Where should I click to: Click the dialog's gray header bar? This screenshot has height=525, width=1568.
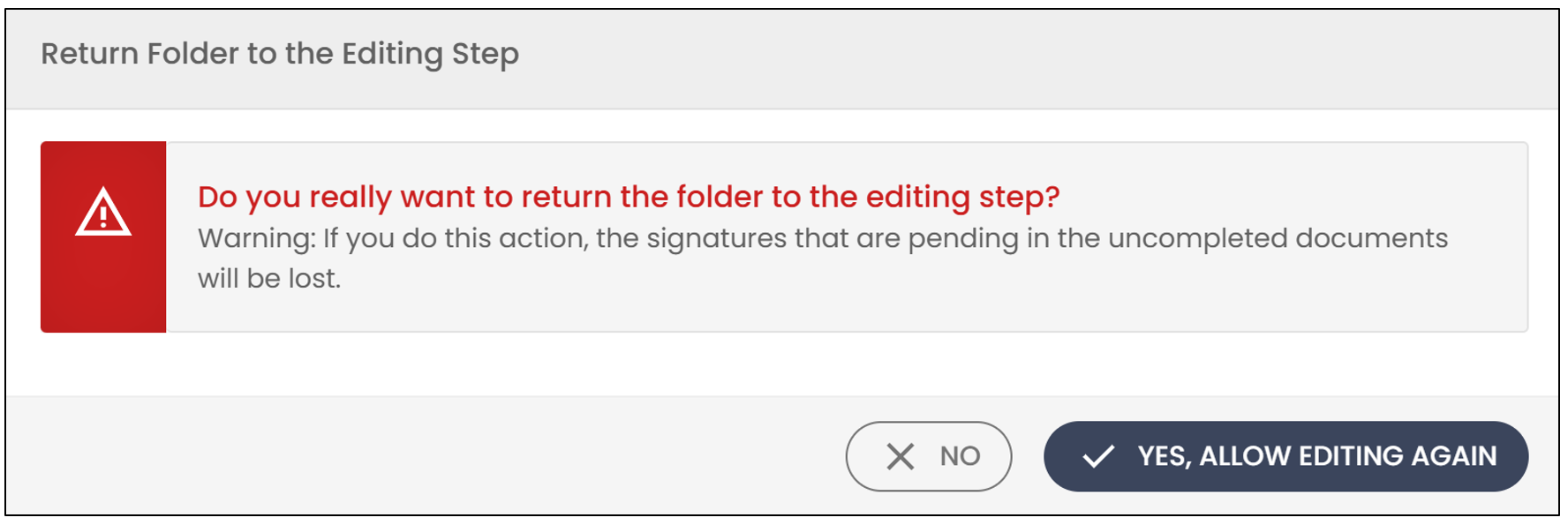[782, 59]
